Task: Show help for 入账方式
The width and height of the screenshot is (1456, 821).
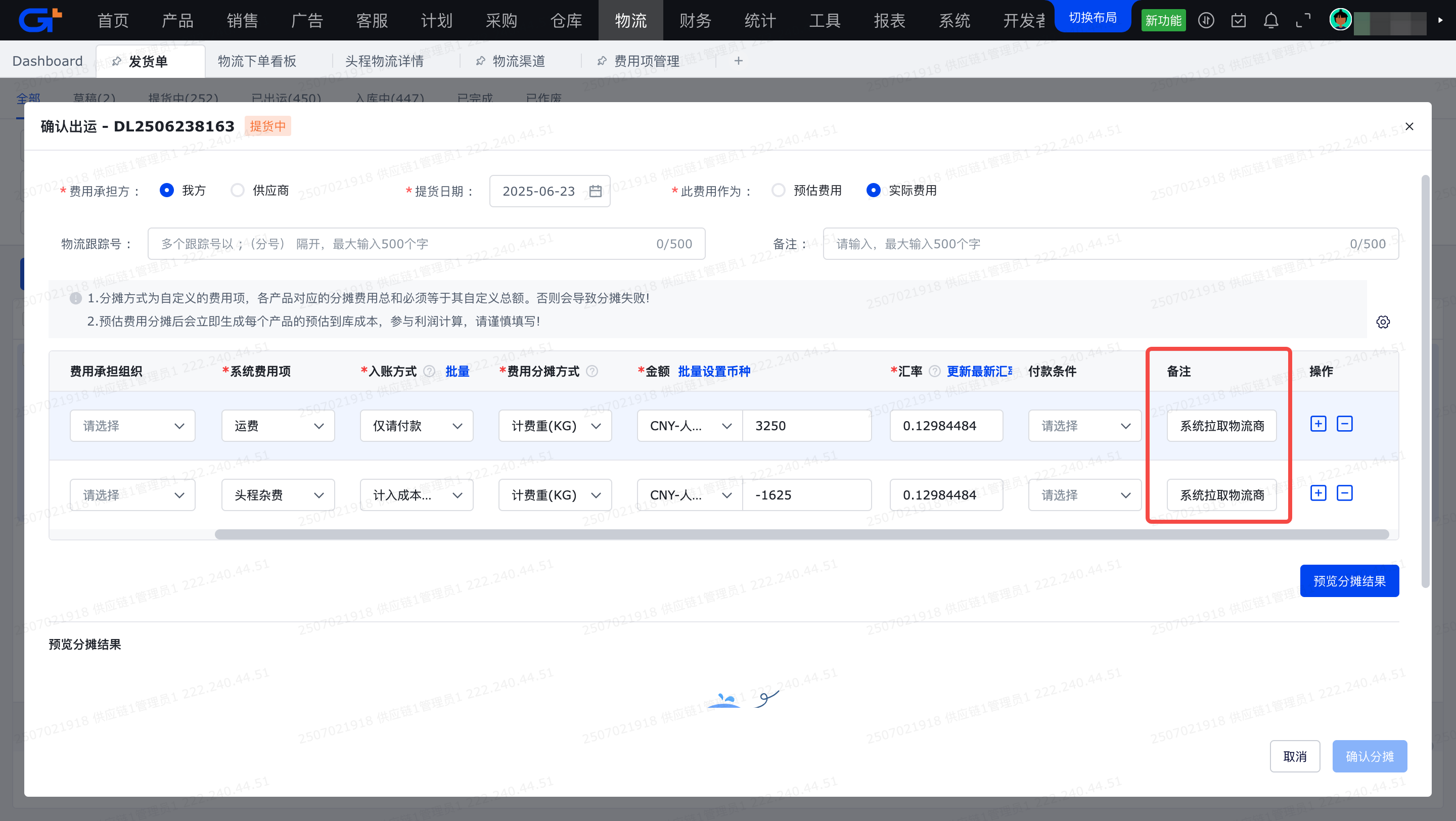Action: 430,371
